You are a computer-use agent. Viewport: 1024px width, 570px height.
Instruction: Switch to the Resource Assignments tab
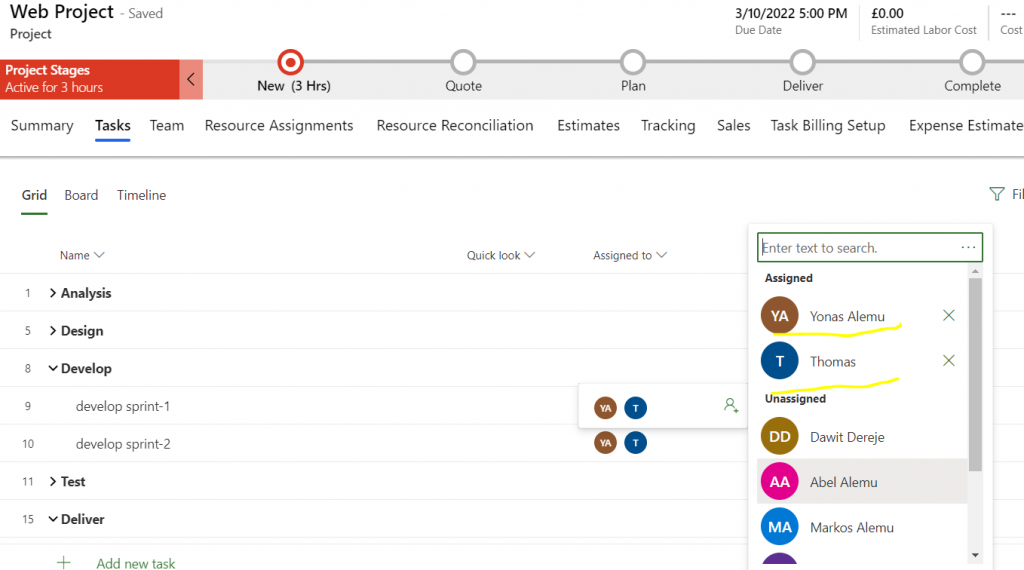tap(279, 126)
